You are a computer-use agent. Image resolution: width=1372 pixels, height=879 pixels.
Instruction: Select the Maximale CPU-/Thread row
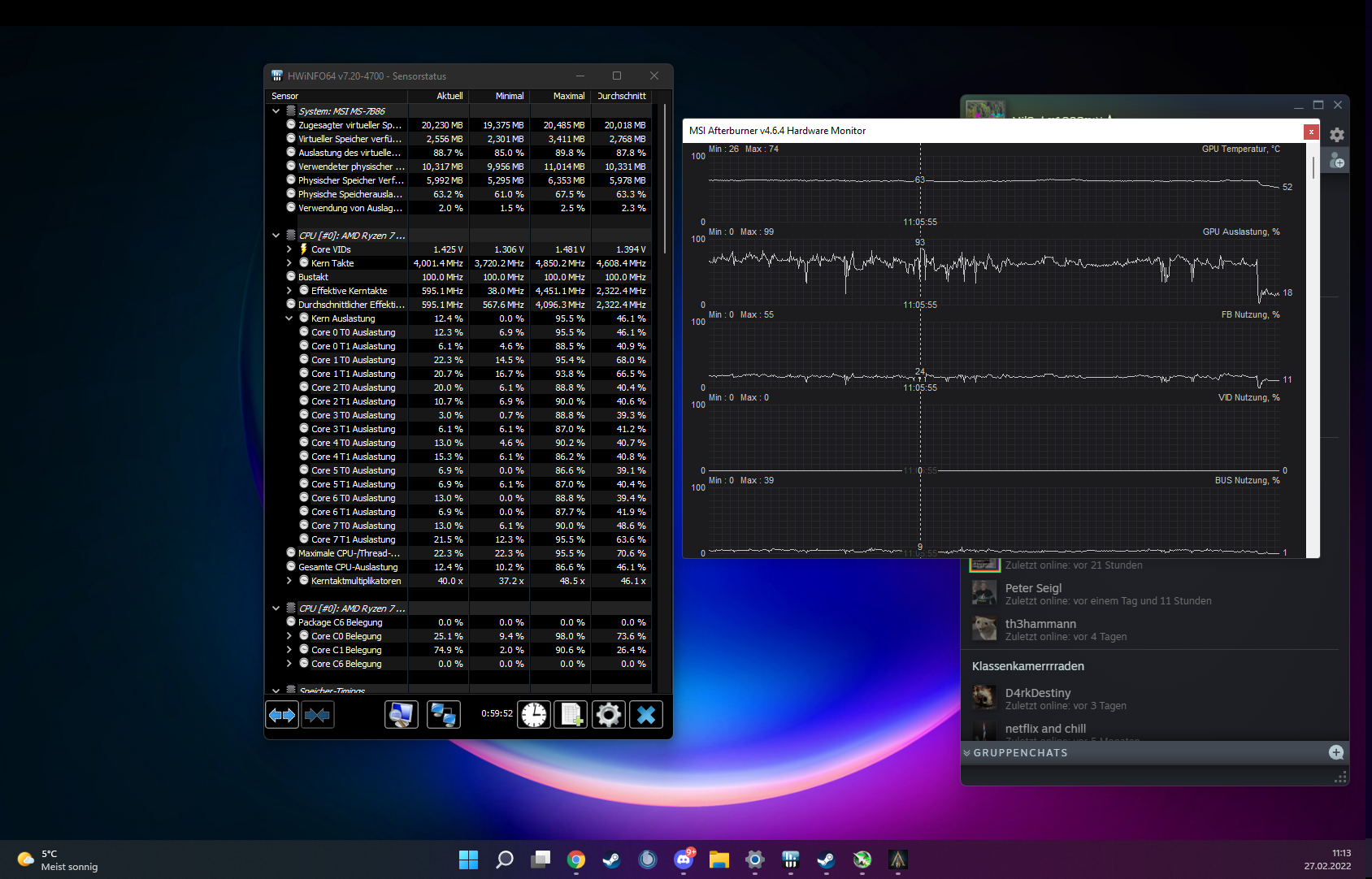(x=459, y=553)
